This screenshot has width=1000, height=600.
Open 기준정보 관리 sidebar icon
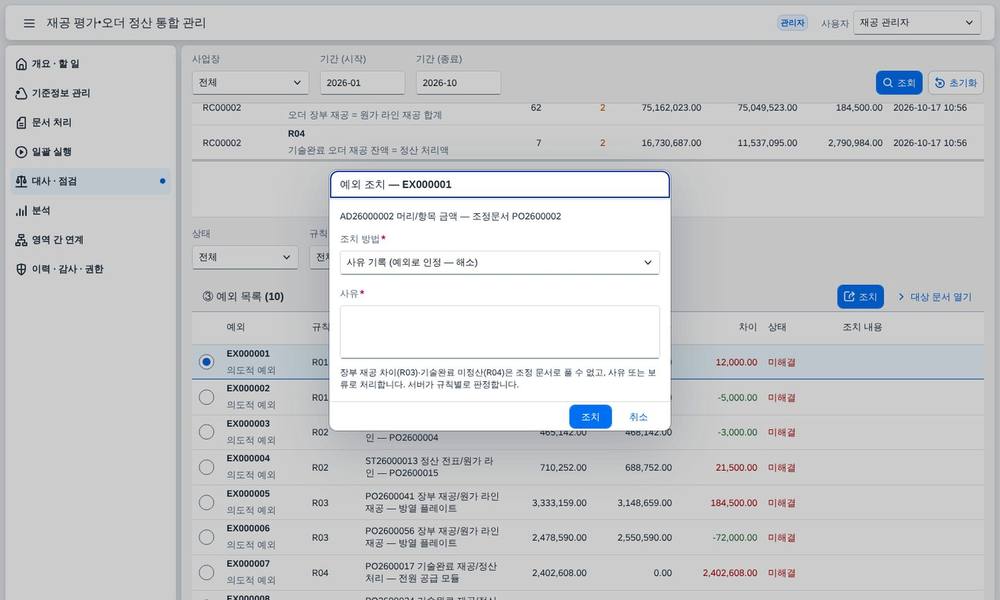(x=21, y=93)
